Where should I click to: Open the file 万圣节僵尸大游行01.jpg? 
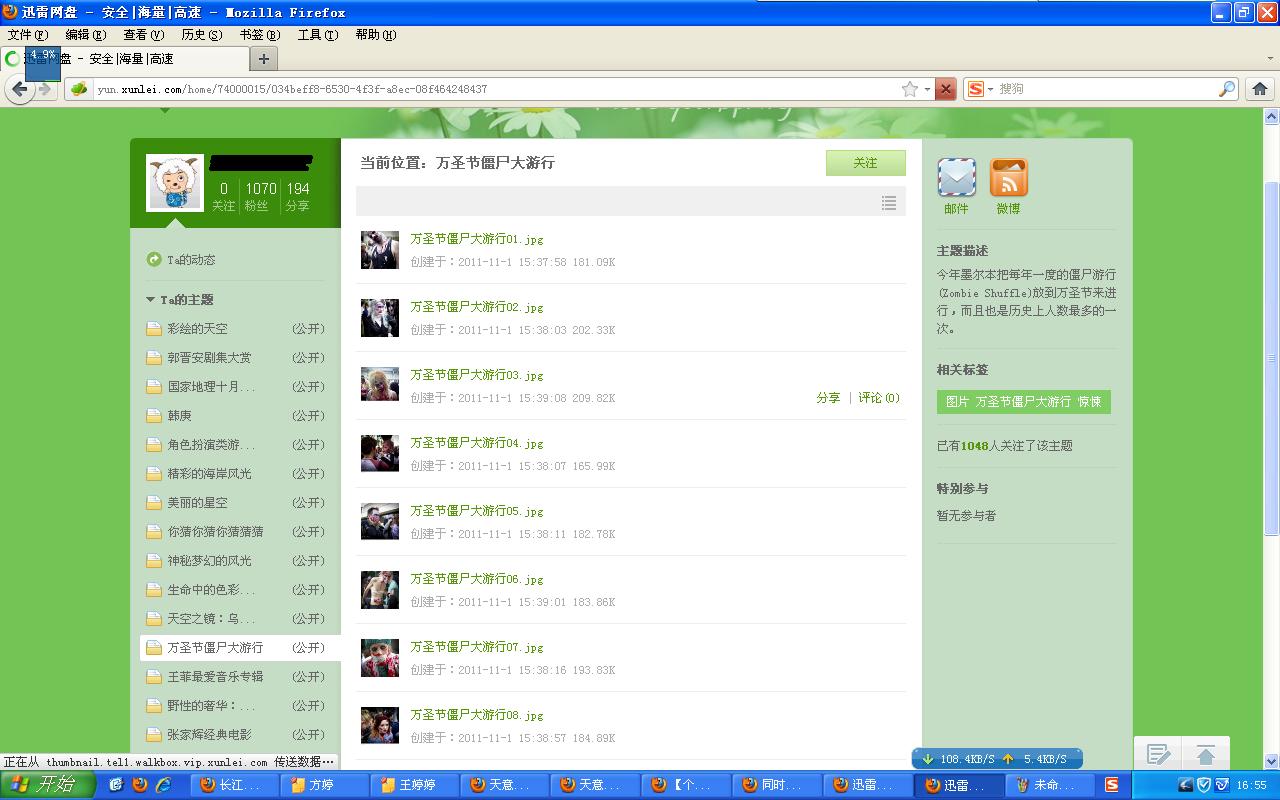[x=477, y=239]
